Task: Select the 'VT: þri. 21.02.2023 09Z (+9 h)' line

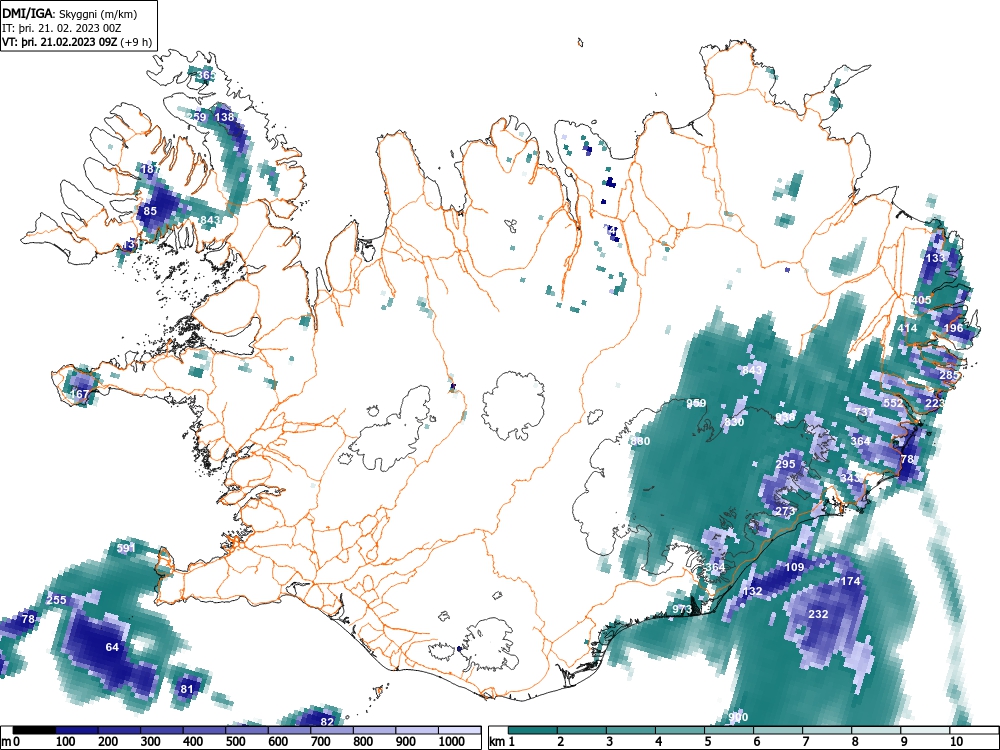Action: pyautogui.click(x=77, y=42)
